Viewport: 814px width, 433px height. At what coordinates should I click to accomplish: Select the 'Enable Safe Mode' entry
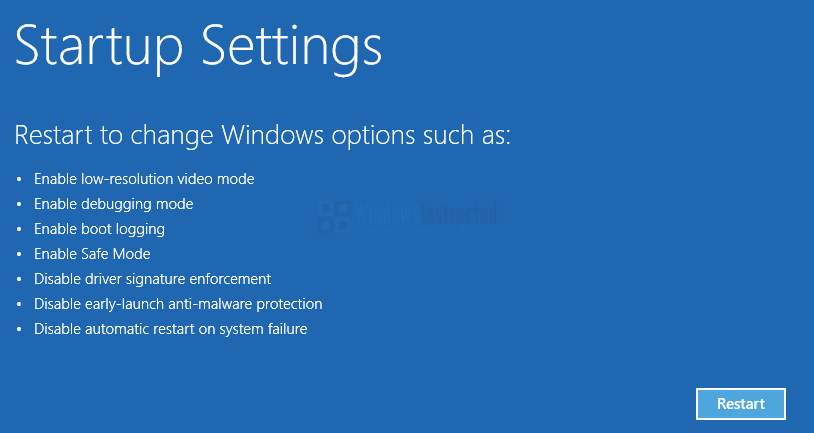92,254
